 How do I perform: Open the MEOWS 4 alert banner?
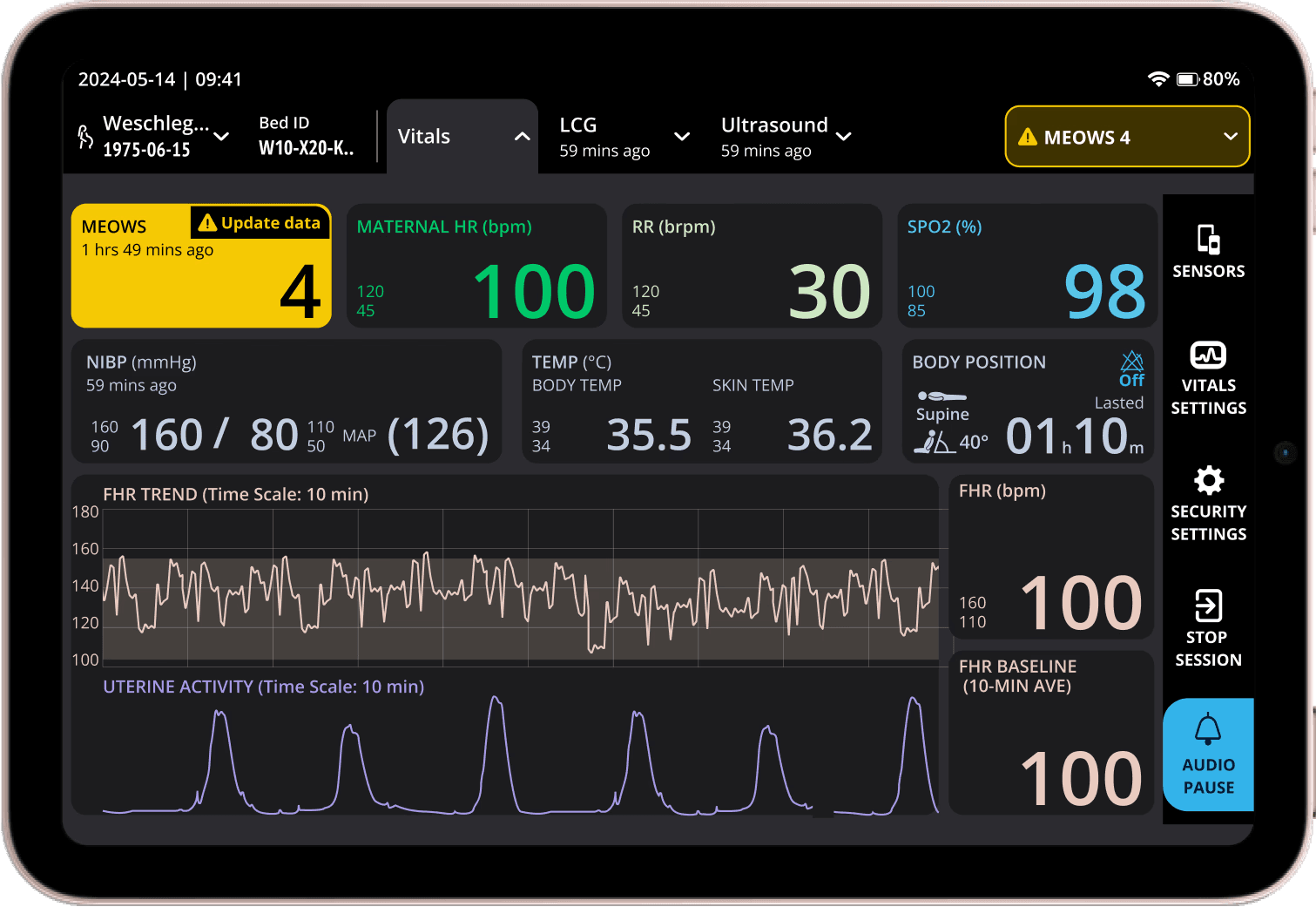(x=1127, y=137)
